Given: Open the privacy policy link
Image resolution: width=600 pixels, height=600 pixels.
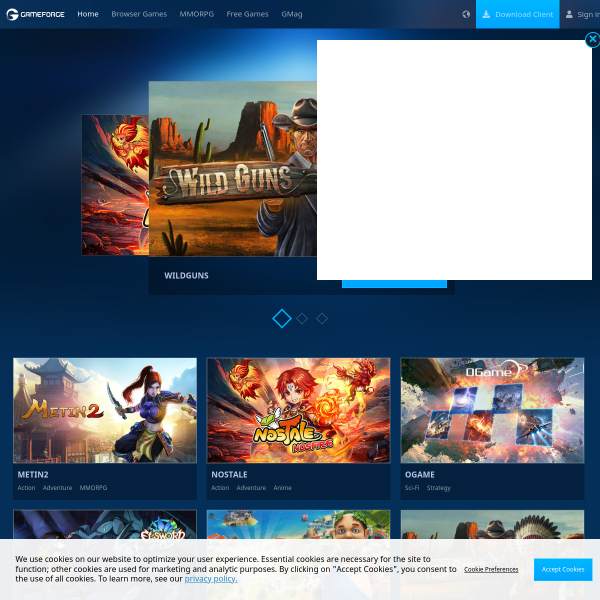Looking at the screenshot, I should (211, 579).
